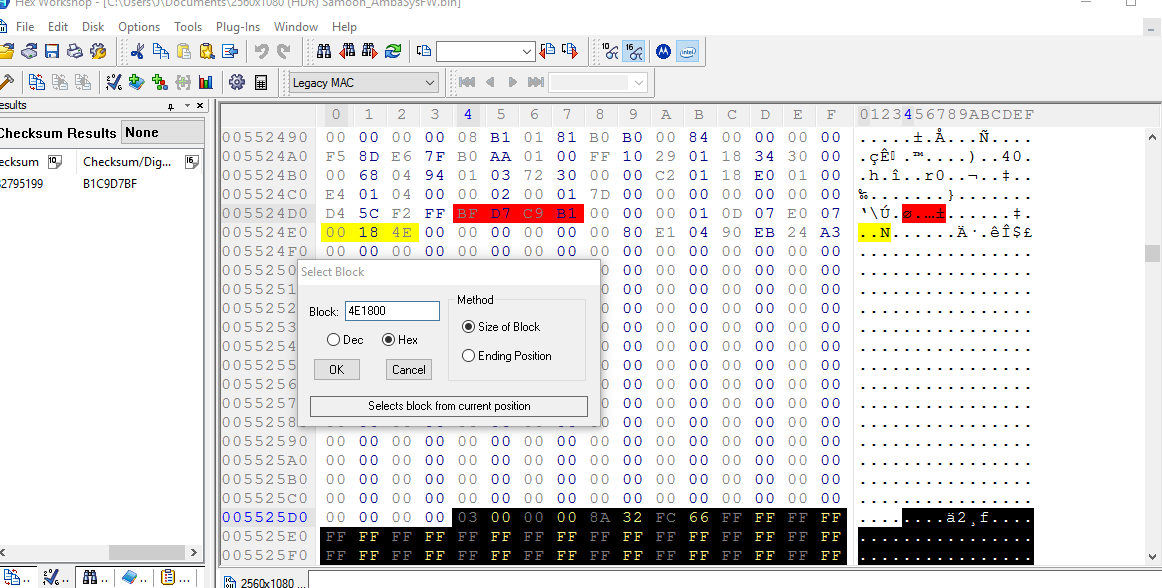Open the results panel dropdown arrow
This screenshot has height=588, width=1162.
pyautogui.click(x=170, y=106)
